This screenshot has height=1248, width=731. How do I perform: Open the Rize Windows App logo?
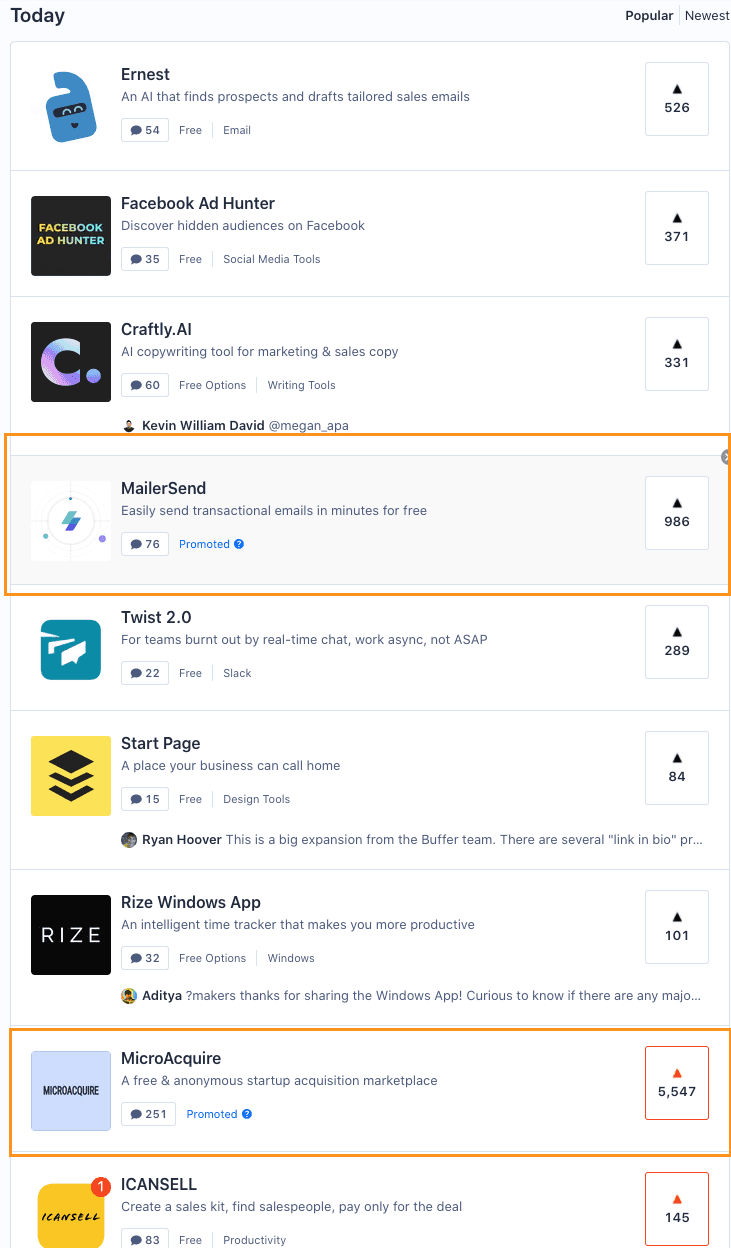pos(71,935)
